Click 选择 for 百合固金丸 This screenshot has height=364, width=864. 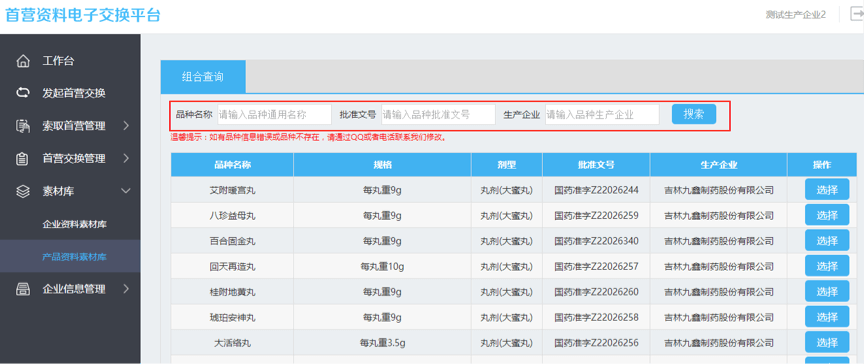[x=827, y=241]
